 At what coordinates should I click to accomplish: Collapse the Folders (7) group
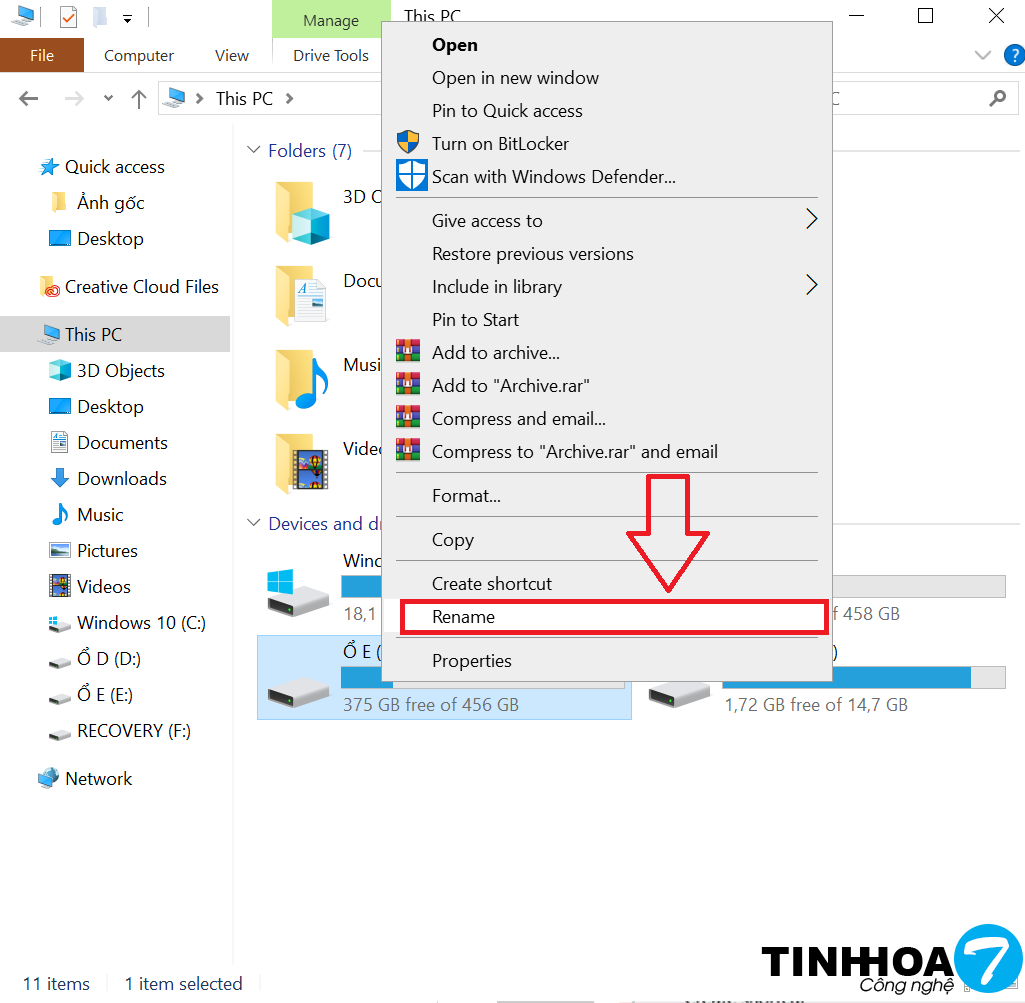252,151
